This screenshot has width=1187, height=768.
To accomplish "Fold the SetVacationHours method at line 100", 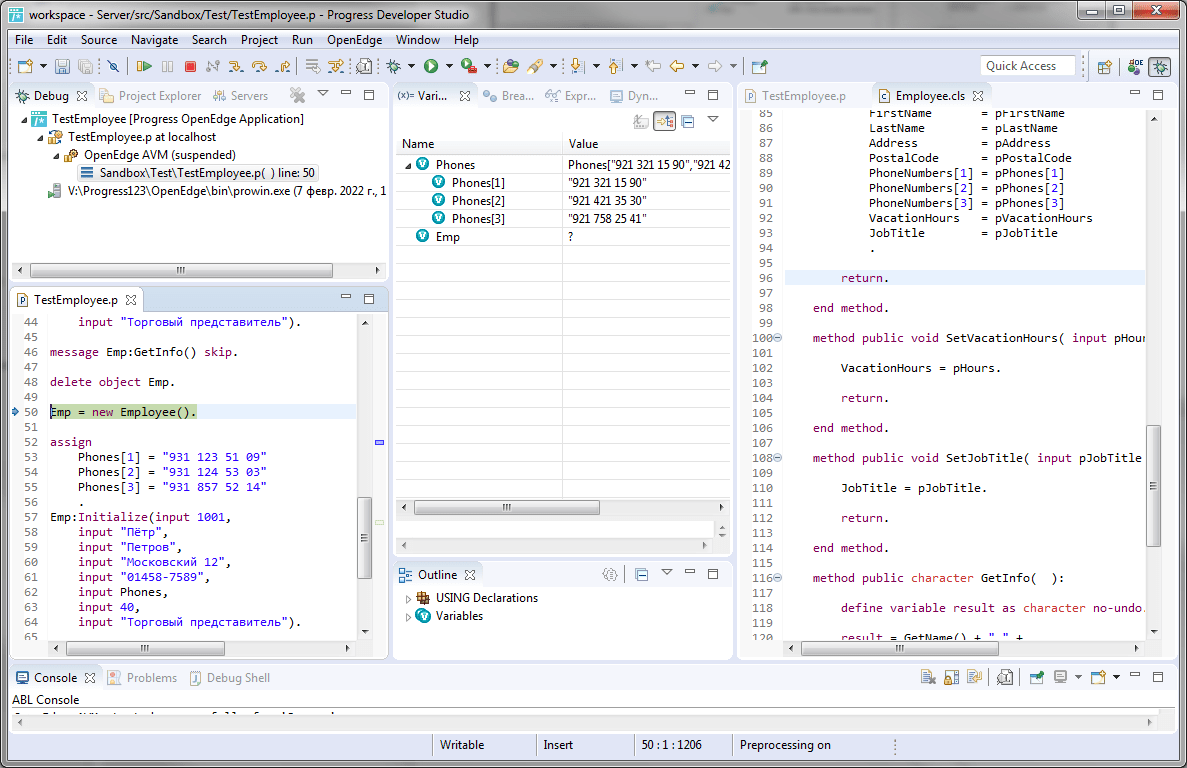I will tap(777, 338).
